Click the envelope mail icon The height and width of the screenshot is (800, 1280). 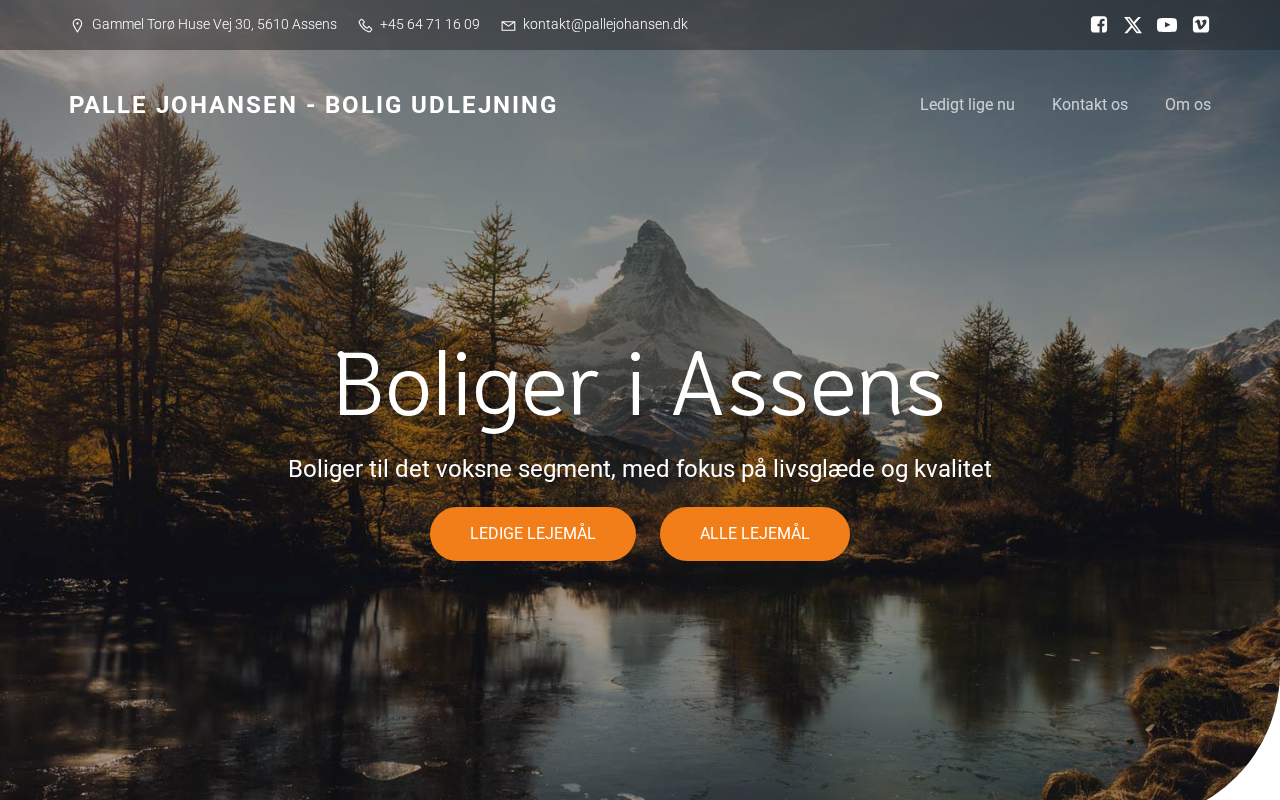click(508, 25)
